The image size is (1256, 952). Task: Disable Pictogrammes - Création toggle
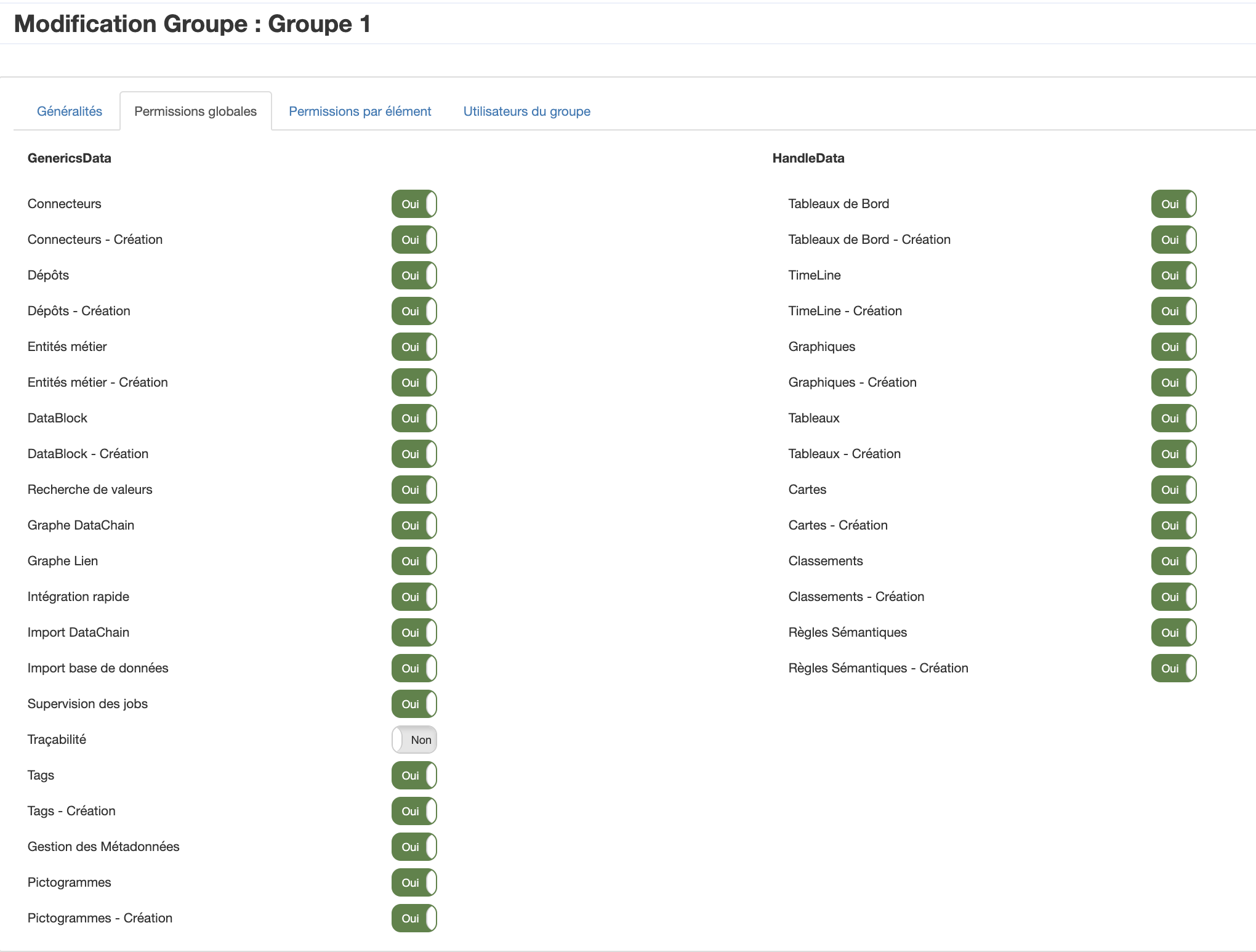[414, 918]
